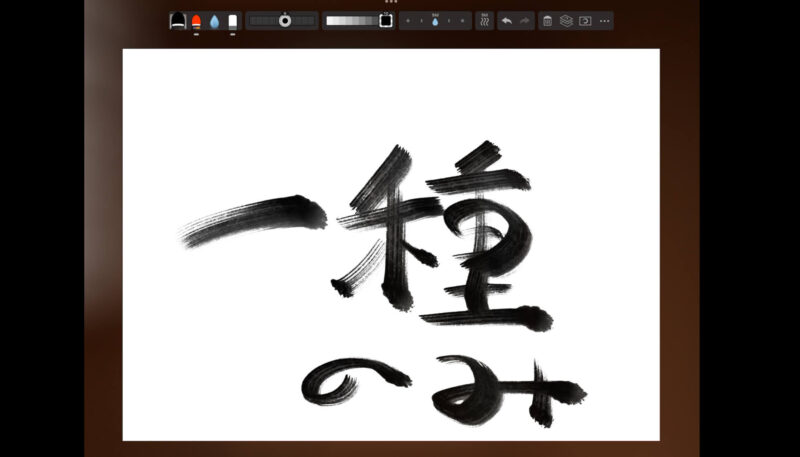800x457 pixels.
Task: Pick the black ink shade swatch
Action: pyautogui.click(x=386, y=20)
